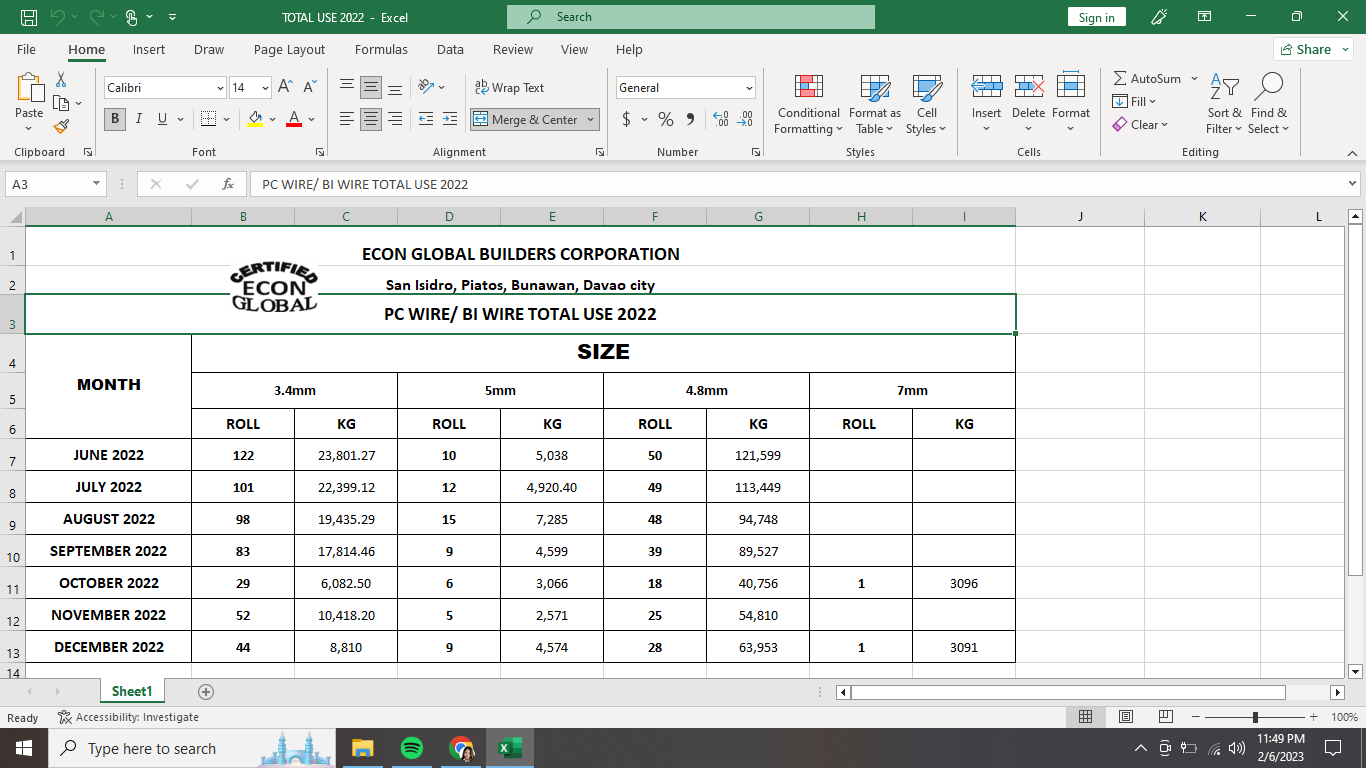Toggle Merge & Center for the cell
Image resolution: width=1366 pixels, height=768 pixels.
pyautogui.click(x=527, y=119)
